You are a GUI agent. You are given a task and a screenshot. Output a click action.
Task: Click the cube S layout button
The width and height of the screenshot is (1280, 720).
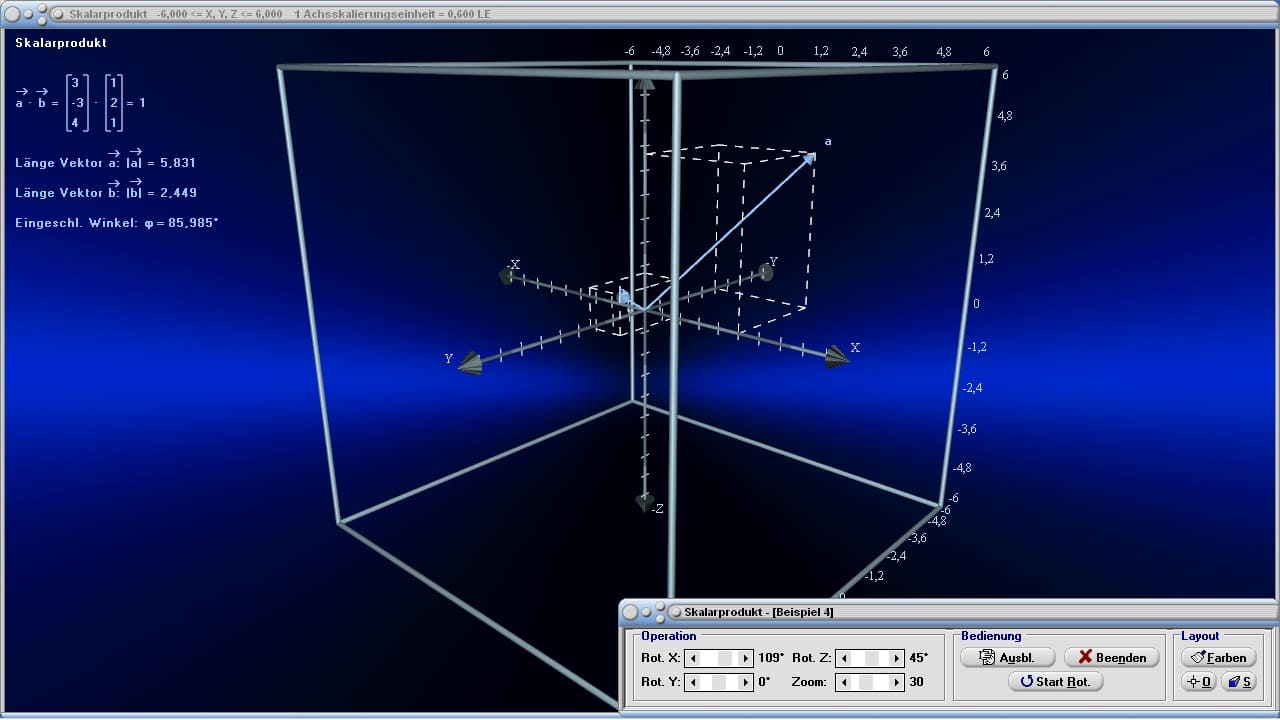coord(1239,682)
